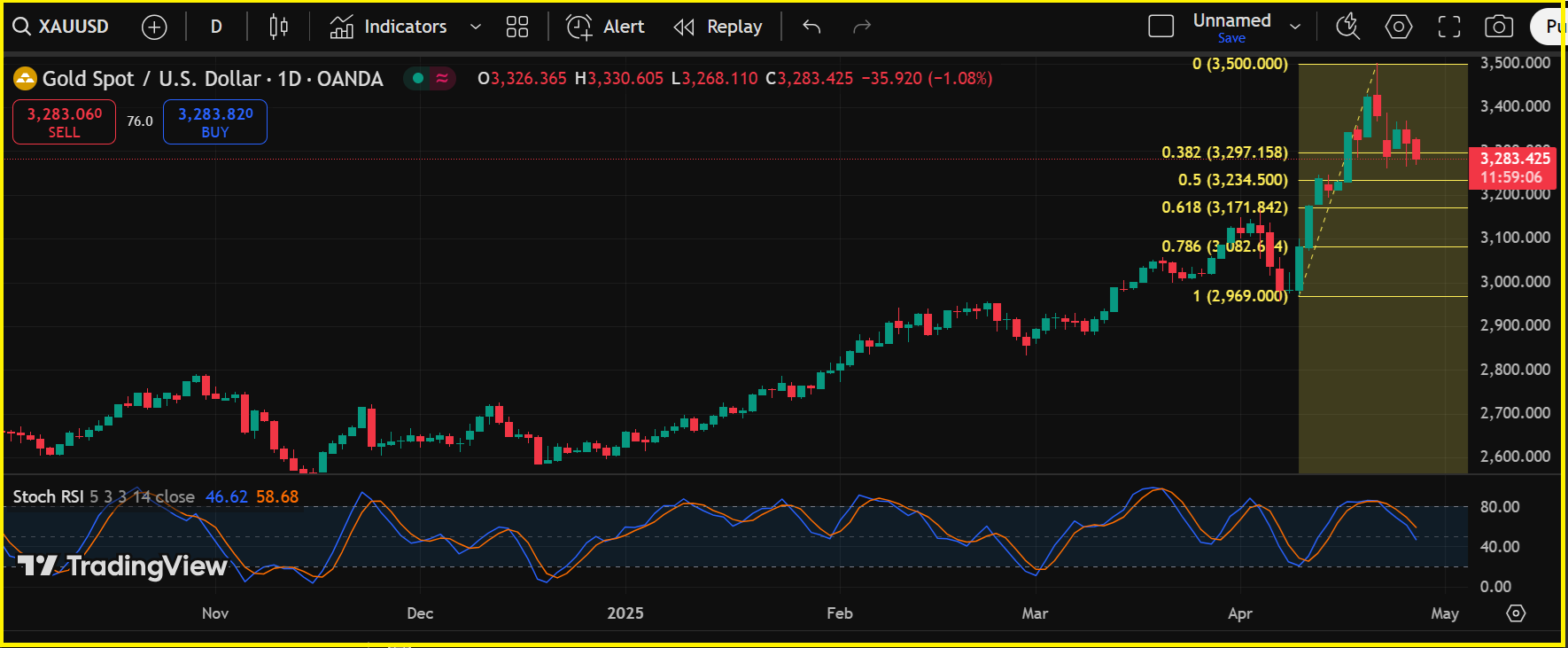The height and width of the screenshot is (648, 1568).
Task: Click the pink data mode indicator
Action: point(442,78)
